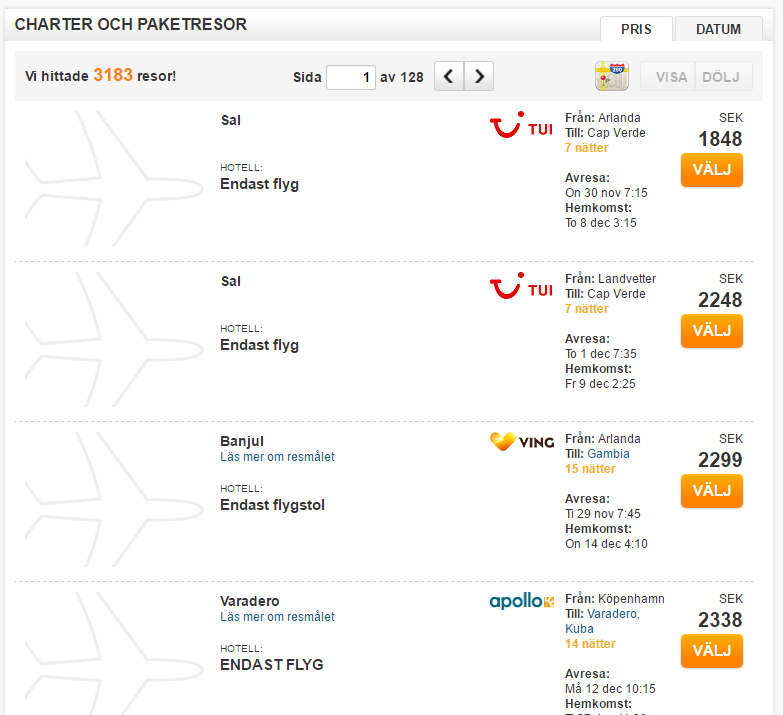Choose the 2338 SEK Varadero trip VÄLJ button
783x715 pixels.
[x=712, y=651]
